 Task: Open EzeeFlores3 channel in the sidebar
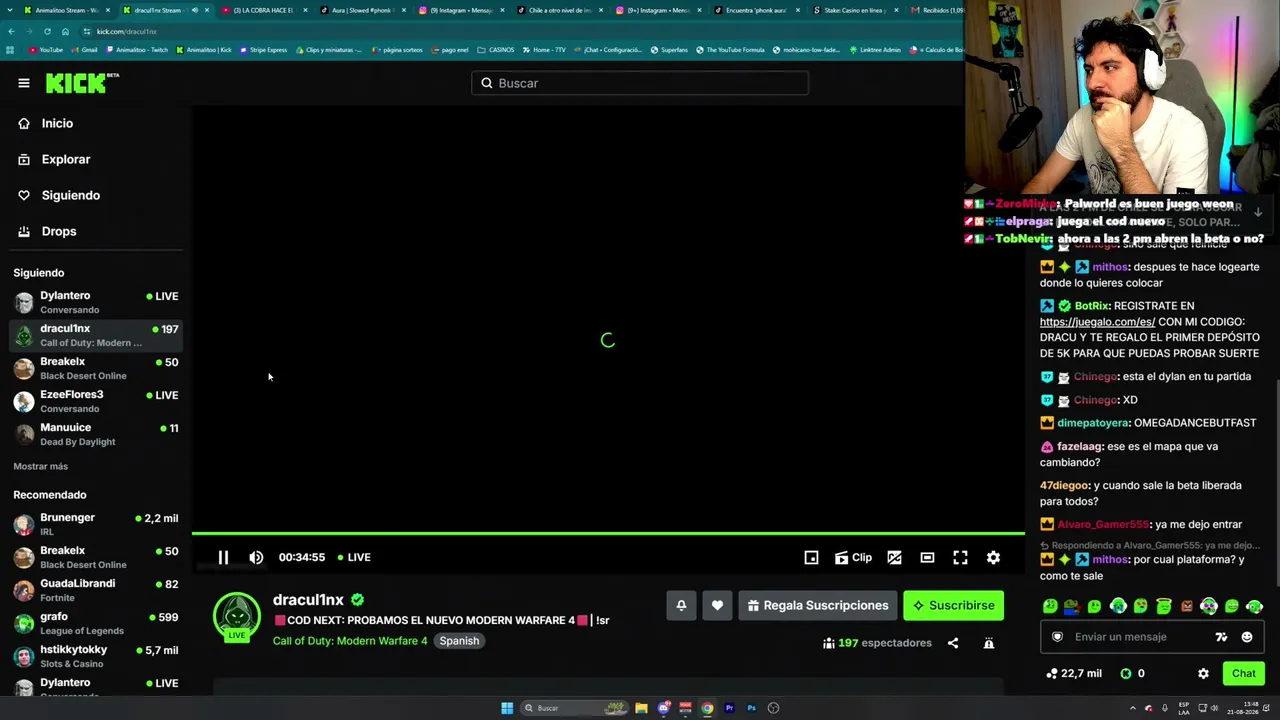click(x=96, y=401)
